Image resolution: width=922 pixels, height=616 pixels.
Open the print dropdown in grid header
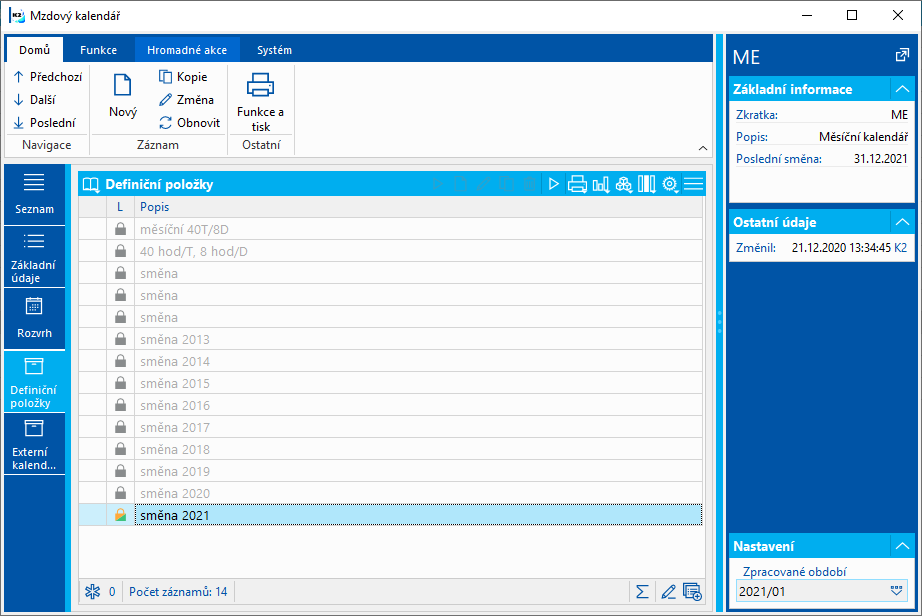tap(577, 184)
